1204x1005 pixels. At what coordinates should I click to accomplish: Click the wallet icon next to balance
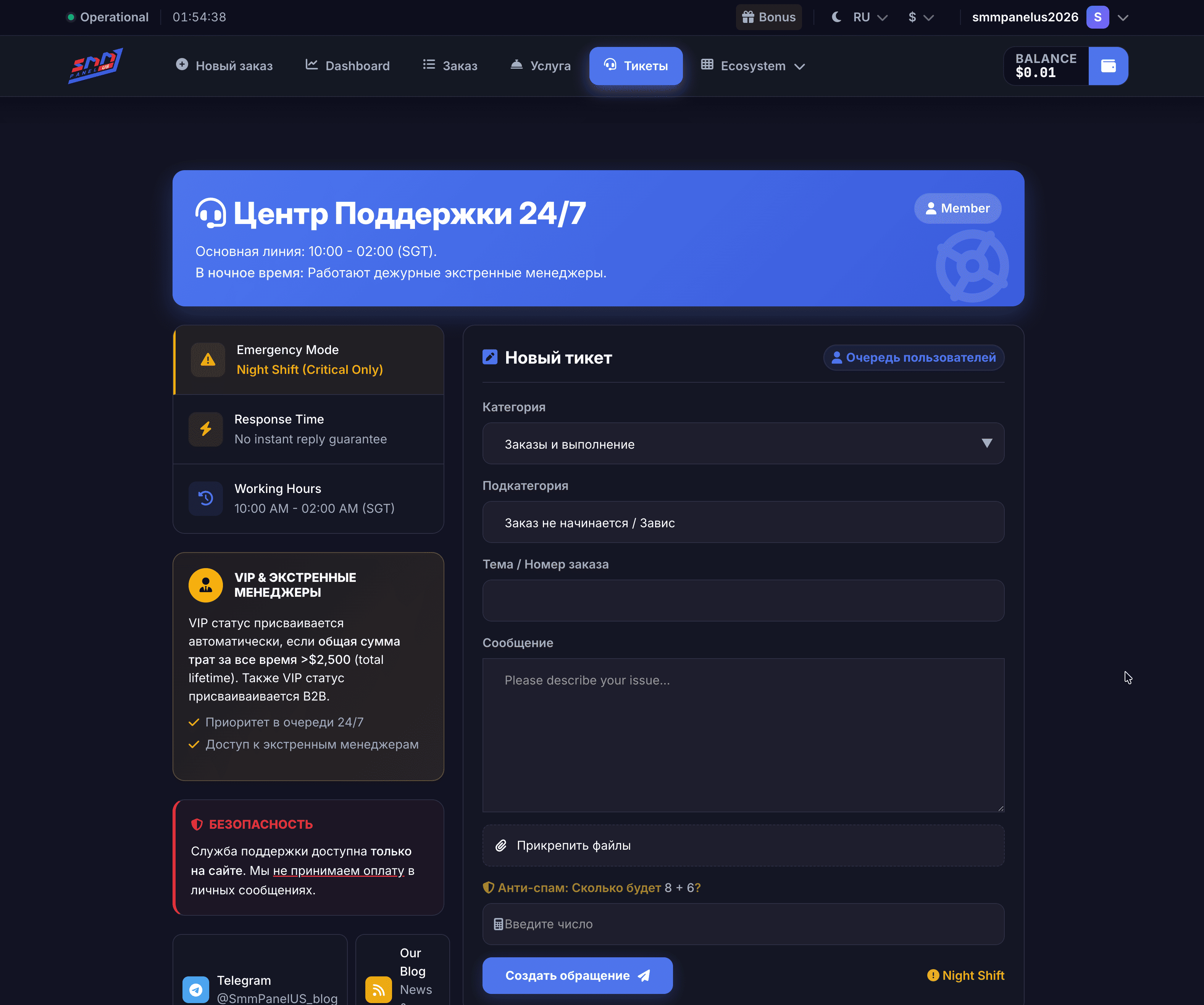pos(1108,66)
